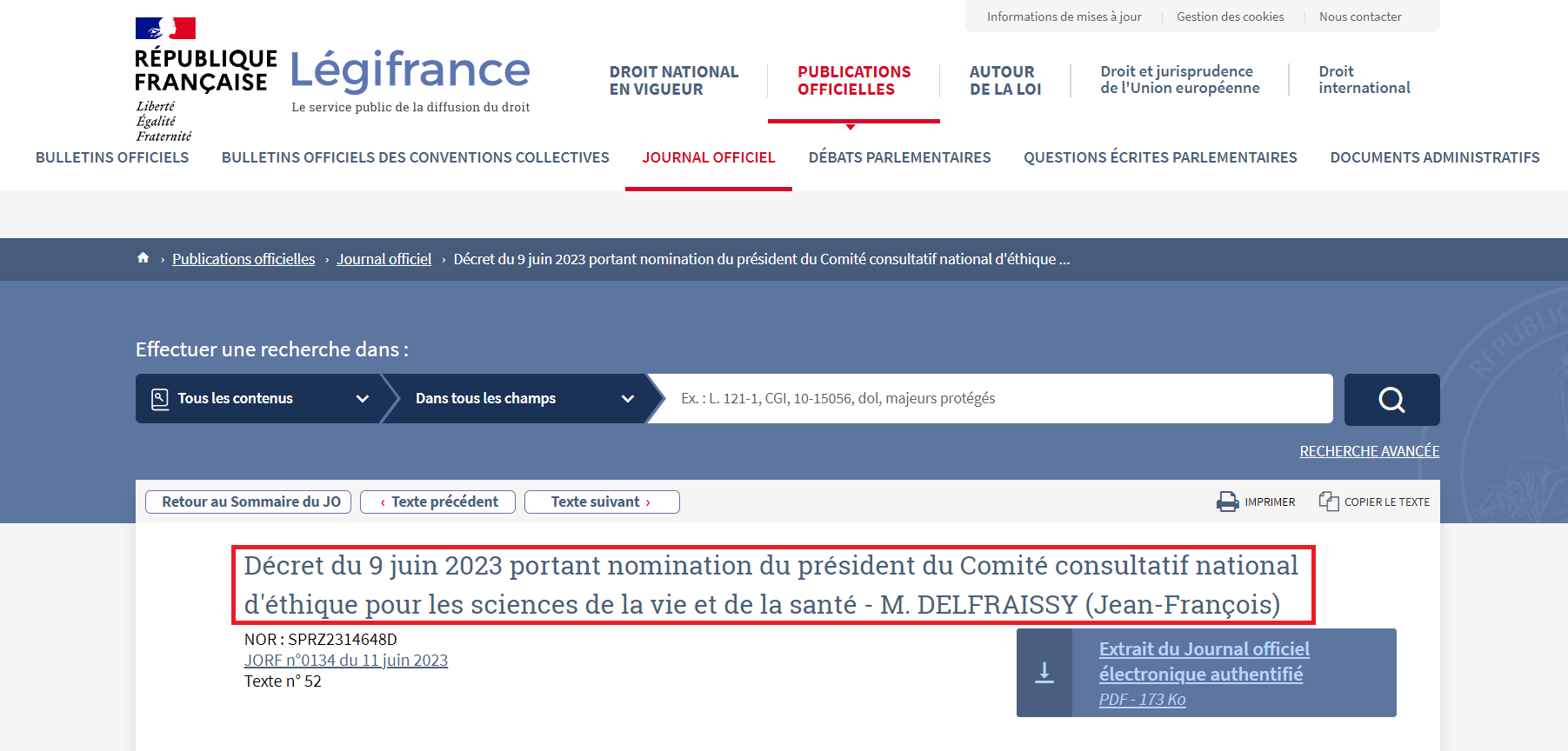1568x751 pixels.
Task: Return to Sommaire du JO
Action: [249, 502]
